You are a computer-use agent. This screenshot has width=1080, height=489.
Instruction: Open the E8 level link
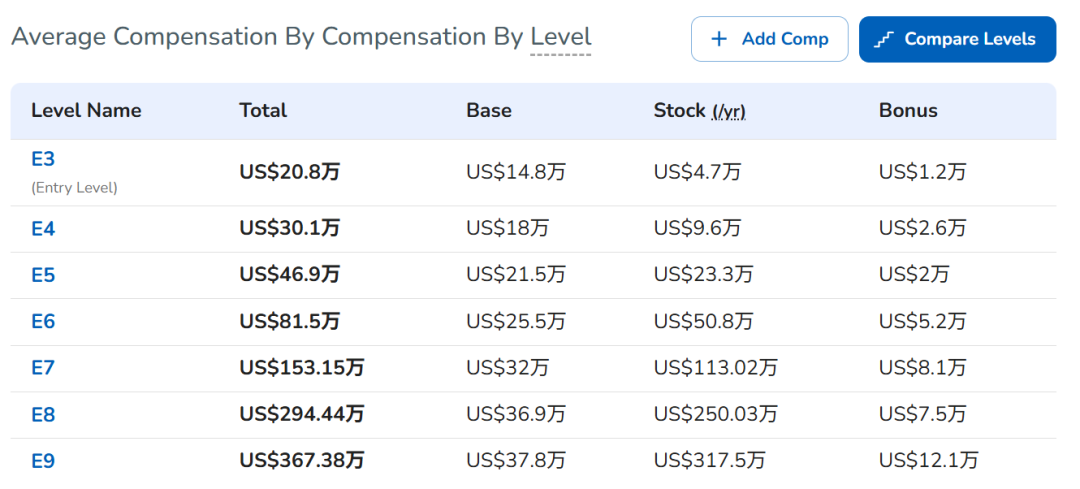point(43,415)
